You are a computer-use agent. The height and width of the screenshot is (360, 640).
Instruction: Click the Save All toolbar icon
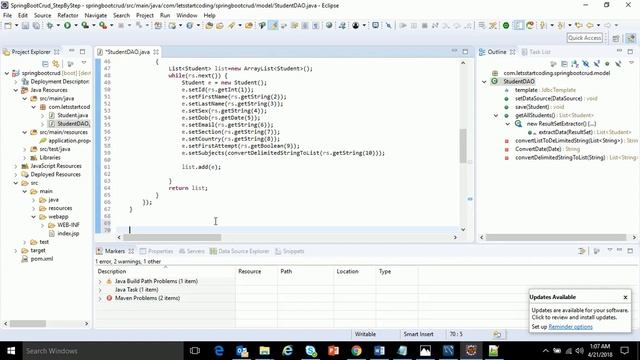coord(36,26)
